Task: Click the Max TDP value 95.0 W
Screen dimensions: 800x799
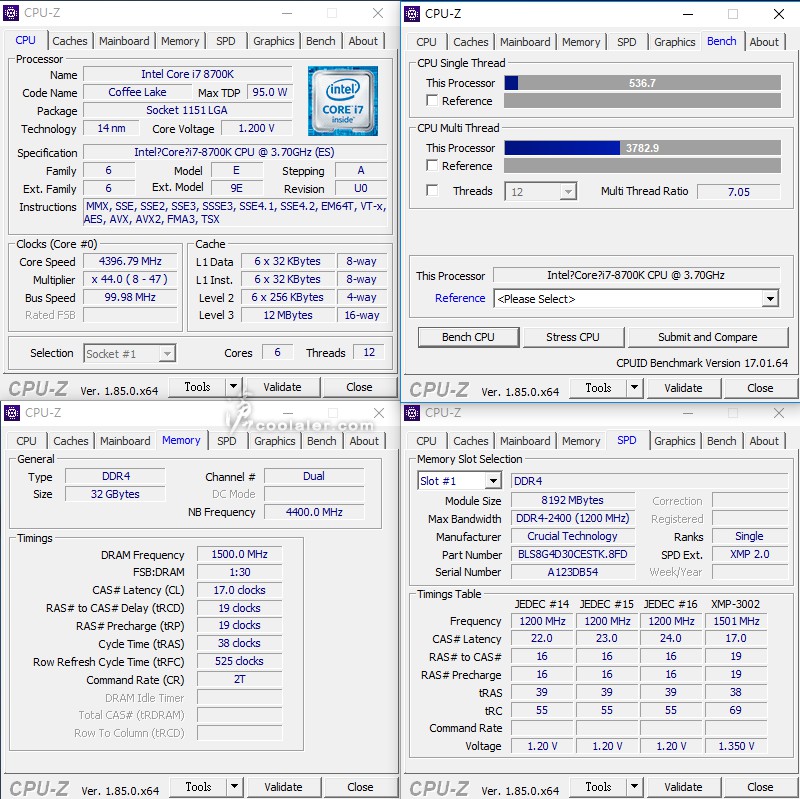Action: click(270, 92)
